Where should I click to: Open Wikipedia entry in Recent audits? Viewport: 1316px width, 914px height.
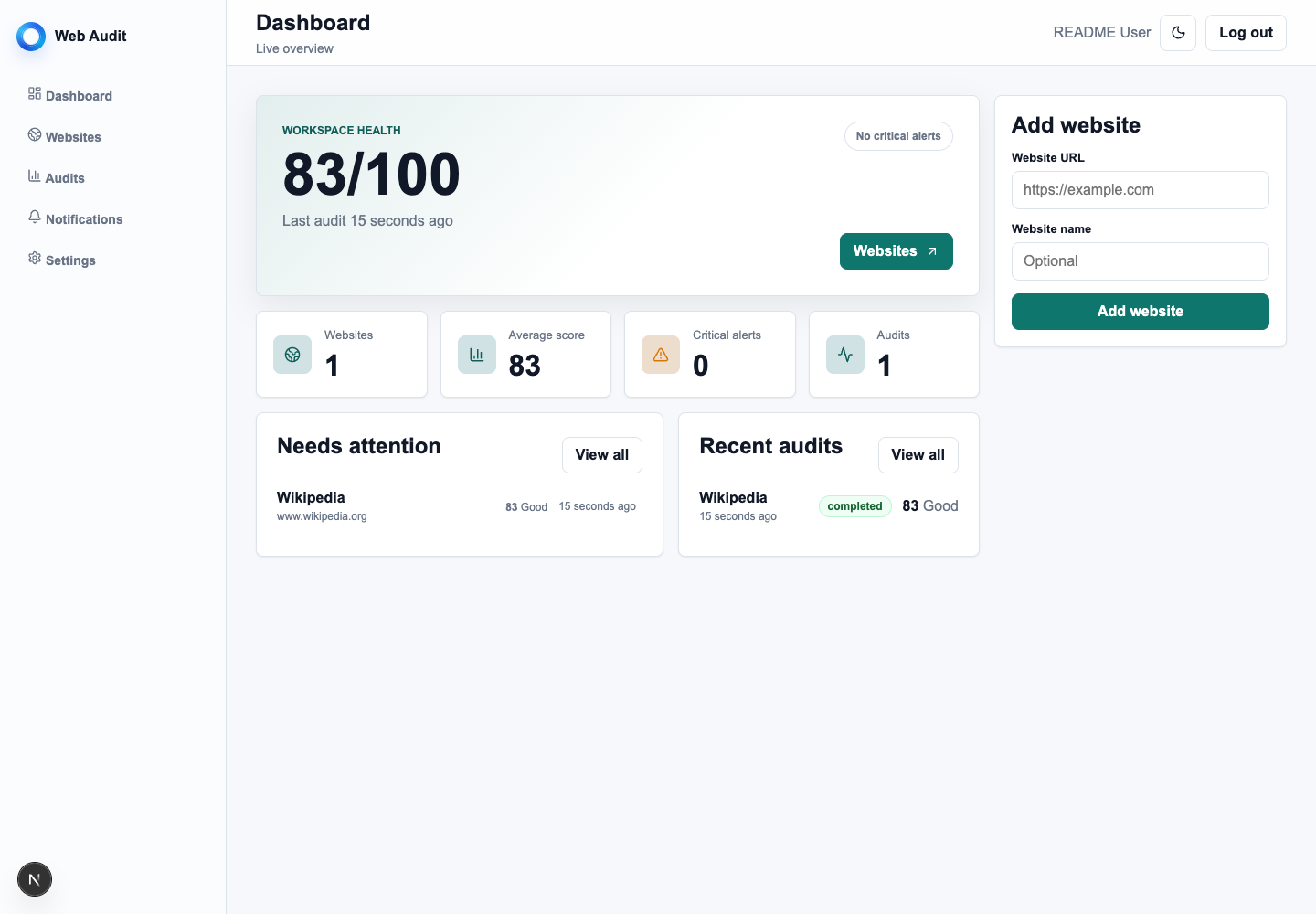click(733, 497)
